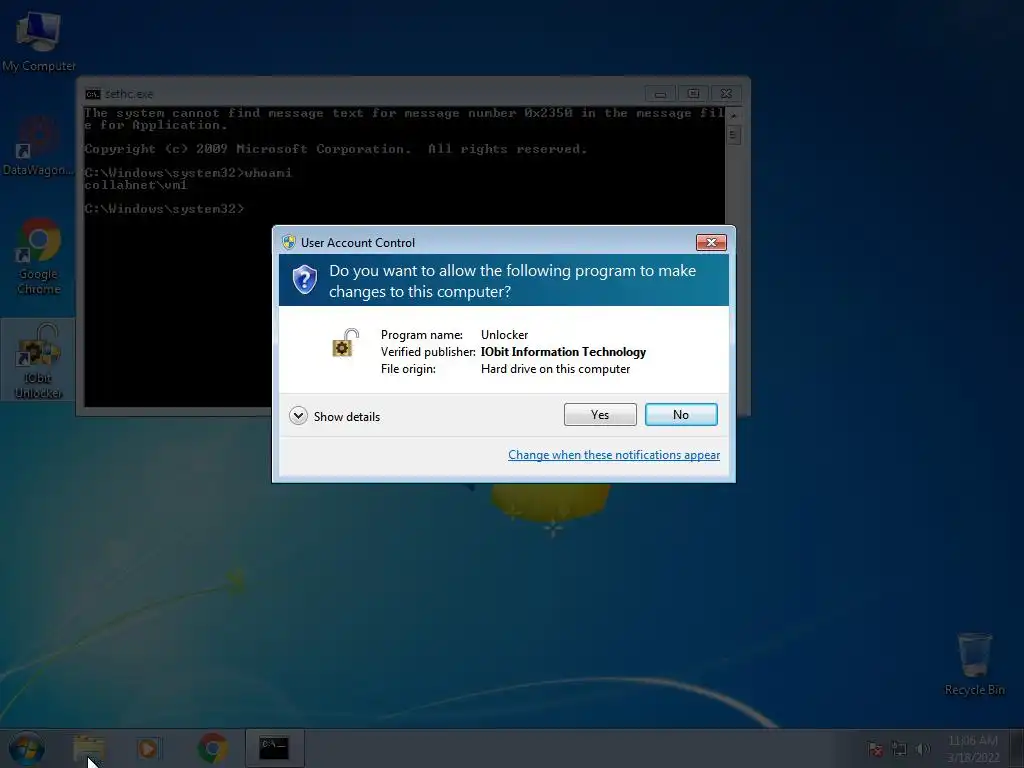
Task: Click the network tray icon
Action: tap(899, 749)
